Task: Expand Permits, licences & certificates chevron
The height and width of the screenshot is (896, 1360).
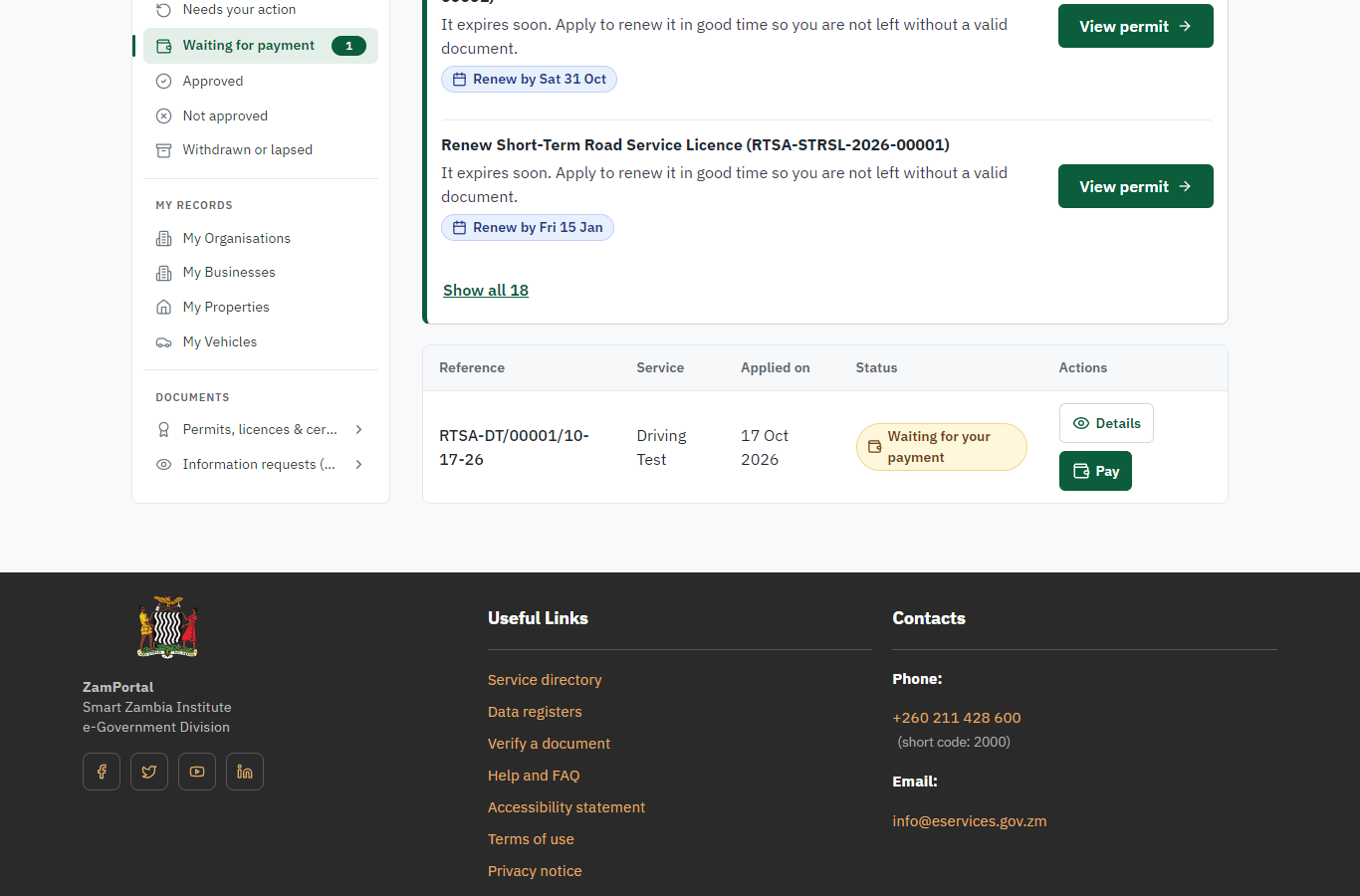Action: point(359,430)
